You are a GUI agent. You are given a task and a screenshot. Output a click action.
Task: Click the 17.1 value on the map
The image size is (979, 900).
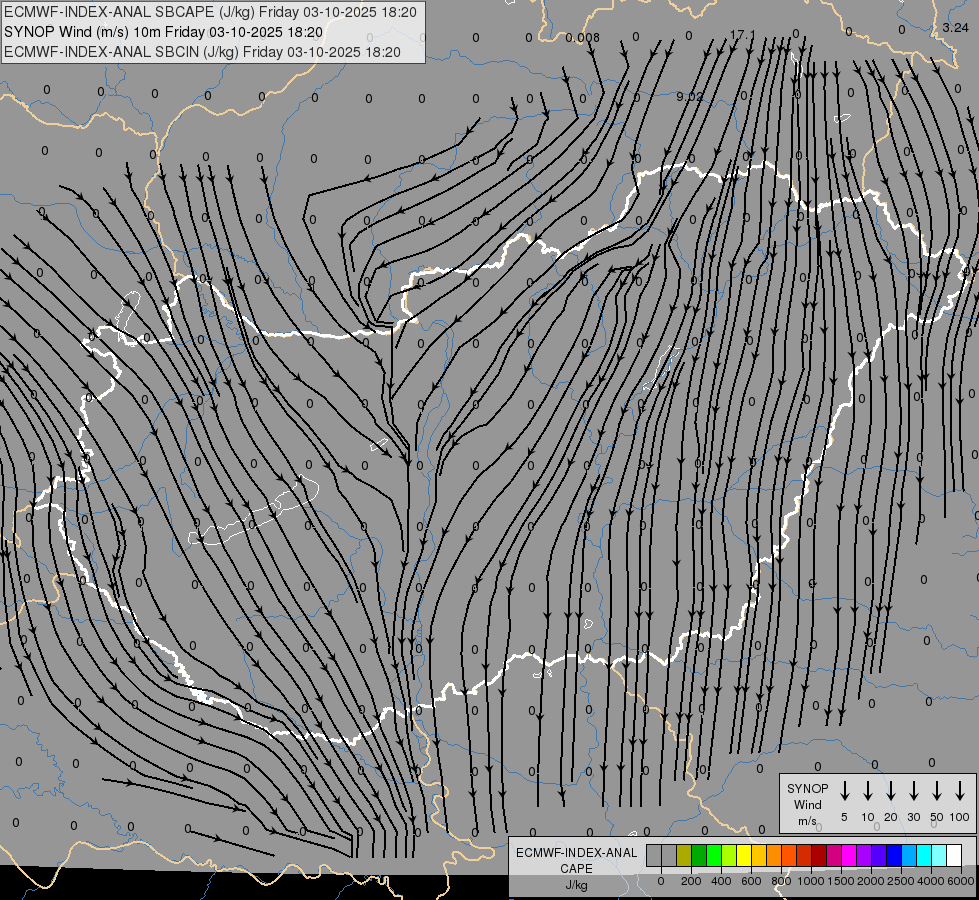tap(742, 35)
